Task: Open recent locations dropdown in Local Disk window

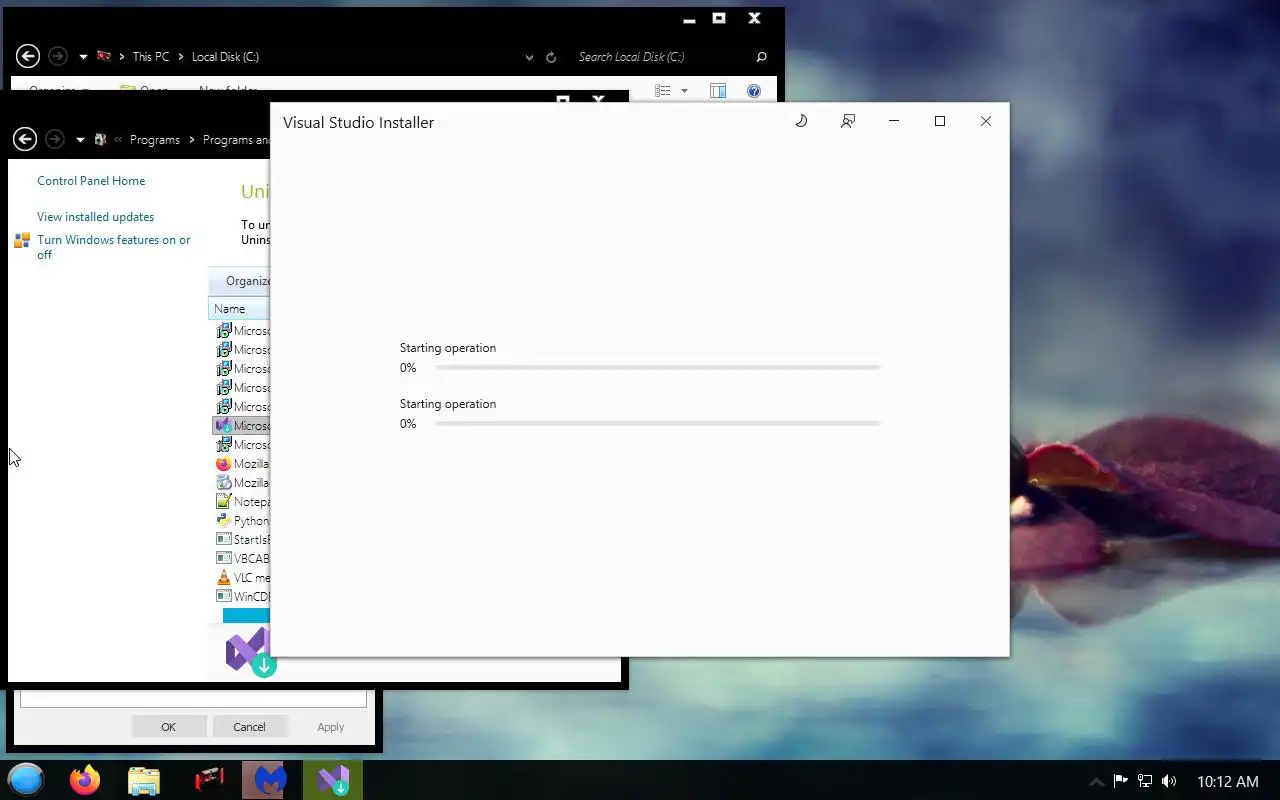Action: 83,57
